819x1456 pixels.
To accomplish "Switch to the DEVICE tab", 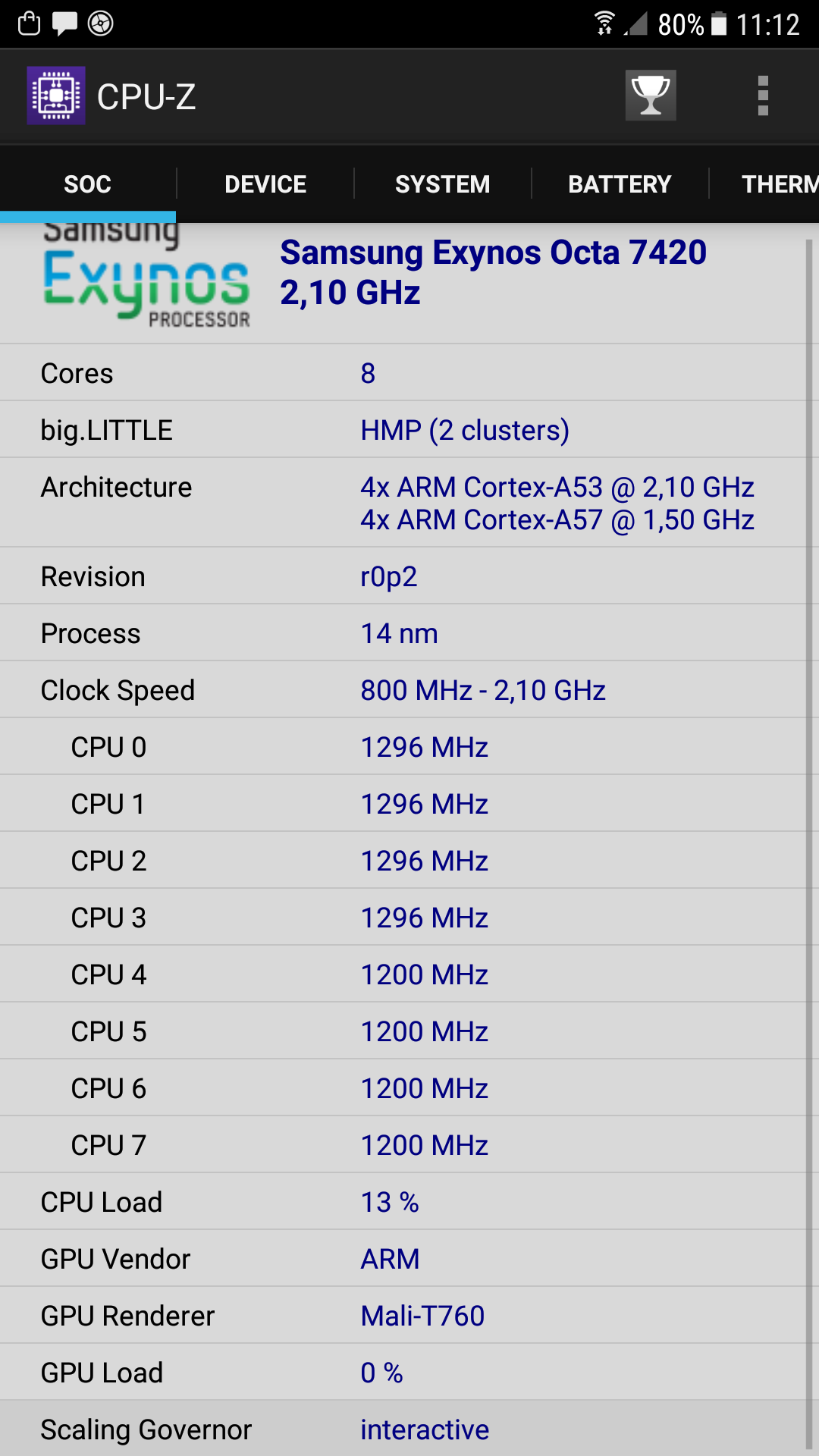I will click(265, 184).
